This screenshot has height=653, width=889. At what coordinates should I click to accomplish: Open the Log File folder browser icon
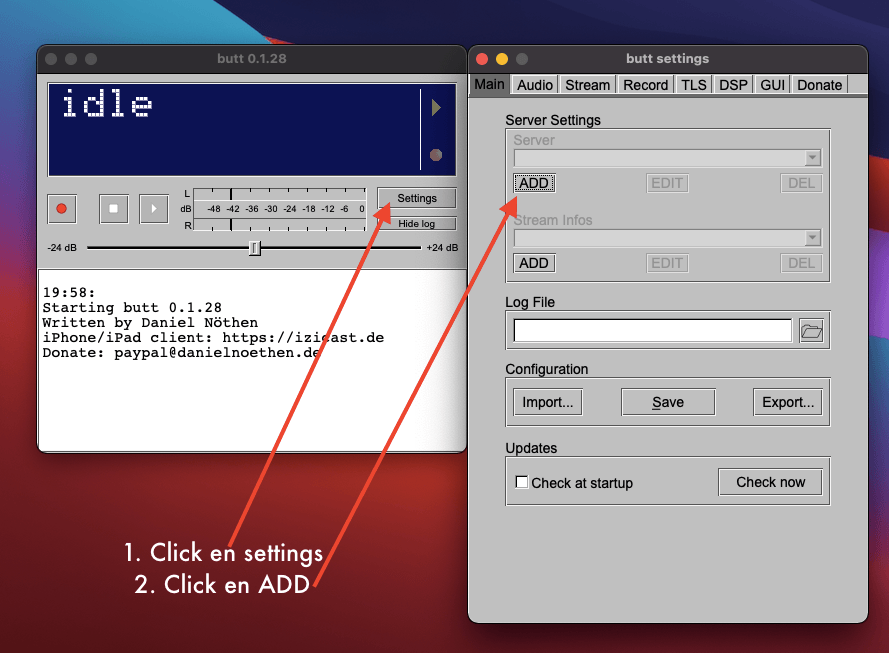click(811, 330)
